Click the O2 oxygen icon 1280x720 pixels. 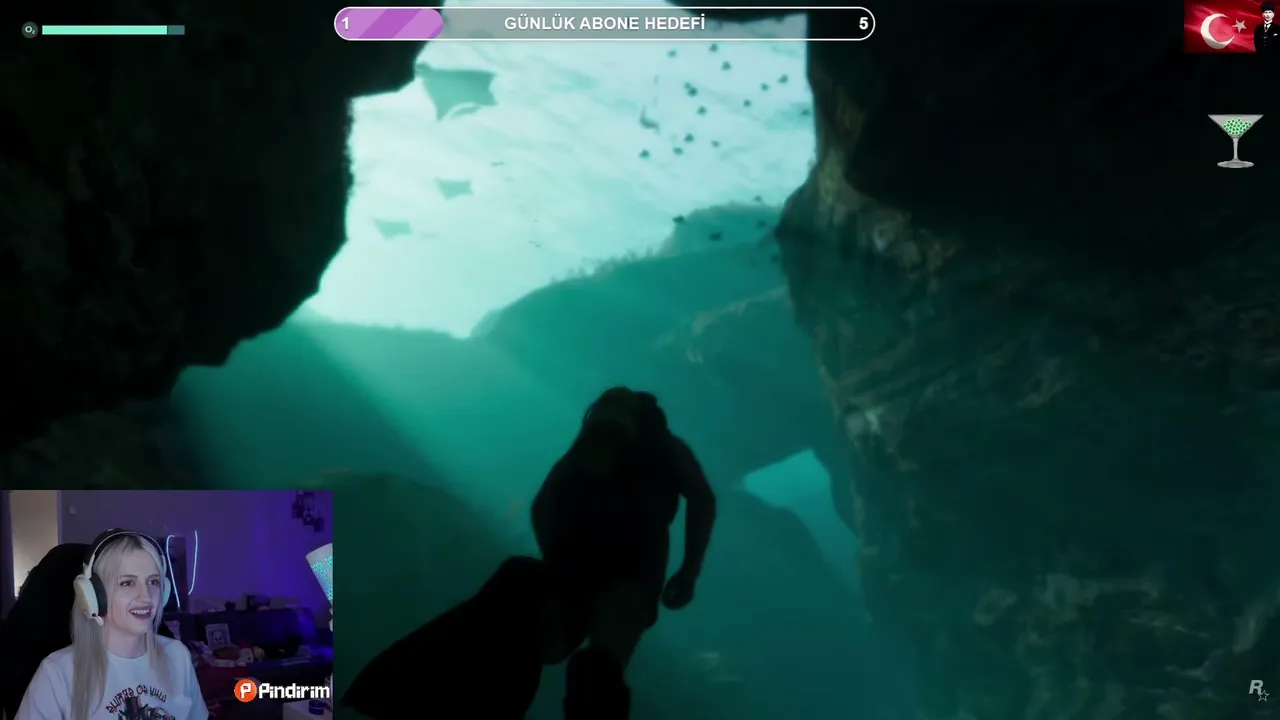(29, 30)
